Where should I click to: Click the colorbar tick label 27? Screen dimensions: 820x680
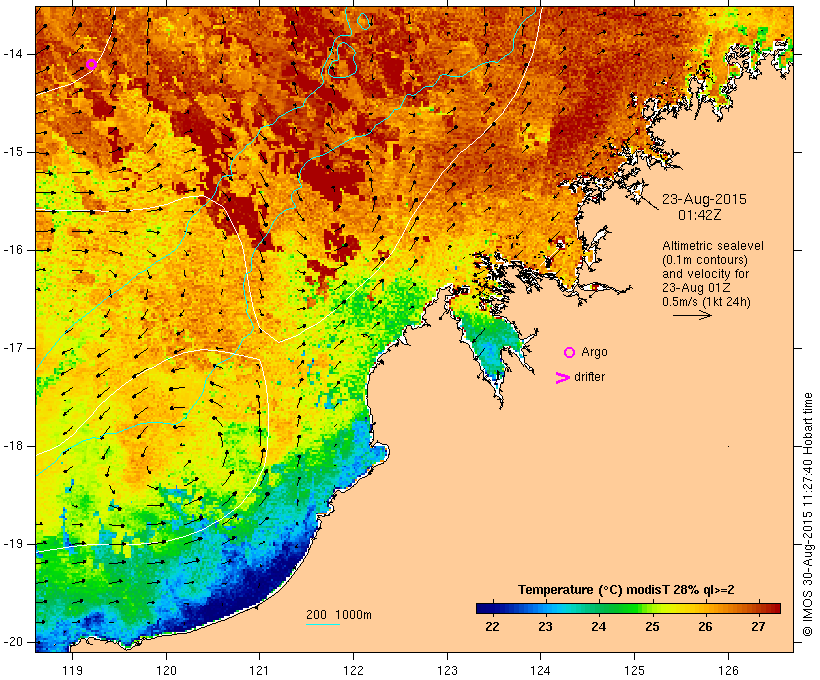[x=759, y=627]
